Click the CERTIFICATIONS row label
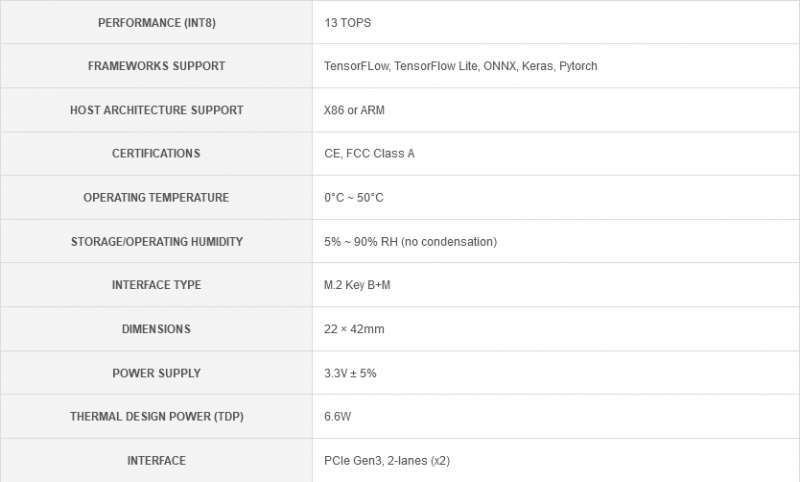 pos(156,154)
